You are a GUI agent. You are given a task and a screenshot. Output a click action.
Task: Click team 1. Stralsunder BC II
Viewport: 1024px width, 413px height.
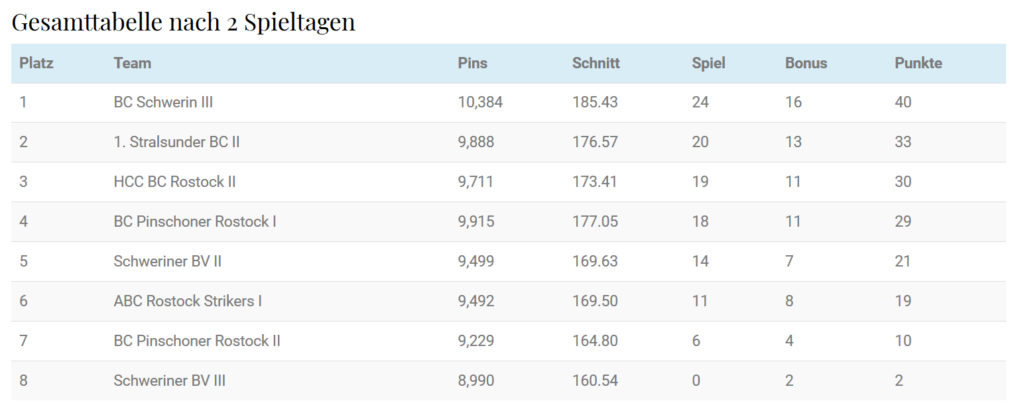176,142
